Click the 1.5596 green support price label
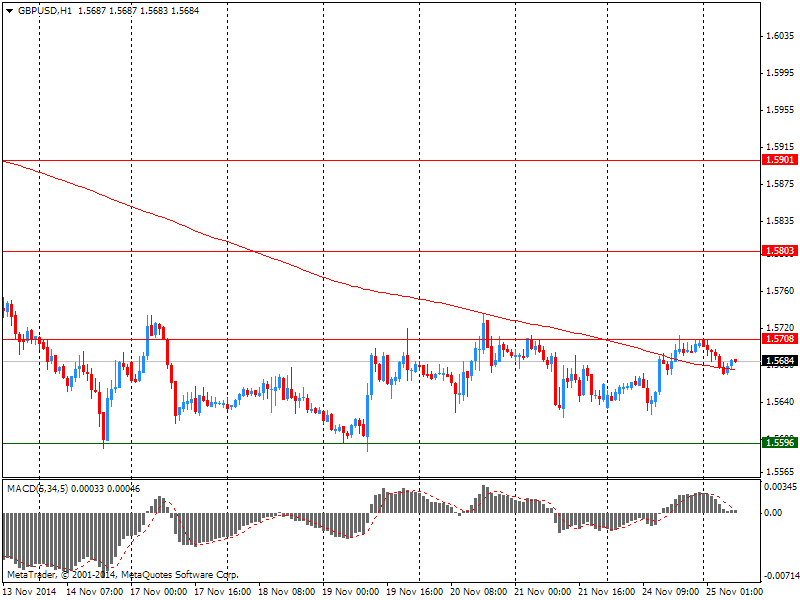Viewport: 800px width, 600px height. pos(779,442)
